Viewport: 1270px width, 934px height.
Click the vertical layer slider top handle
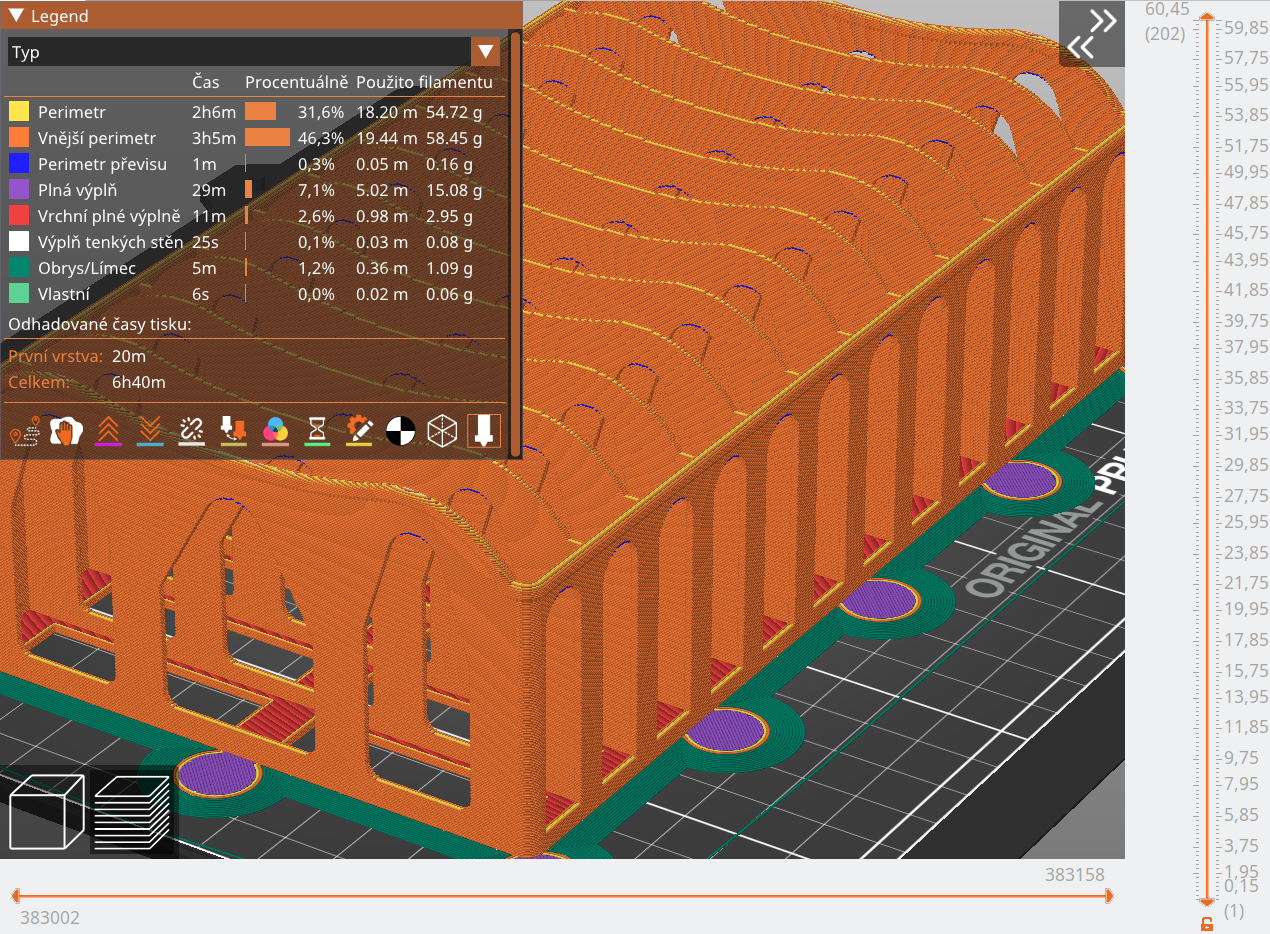click(x=1207, y=18)
